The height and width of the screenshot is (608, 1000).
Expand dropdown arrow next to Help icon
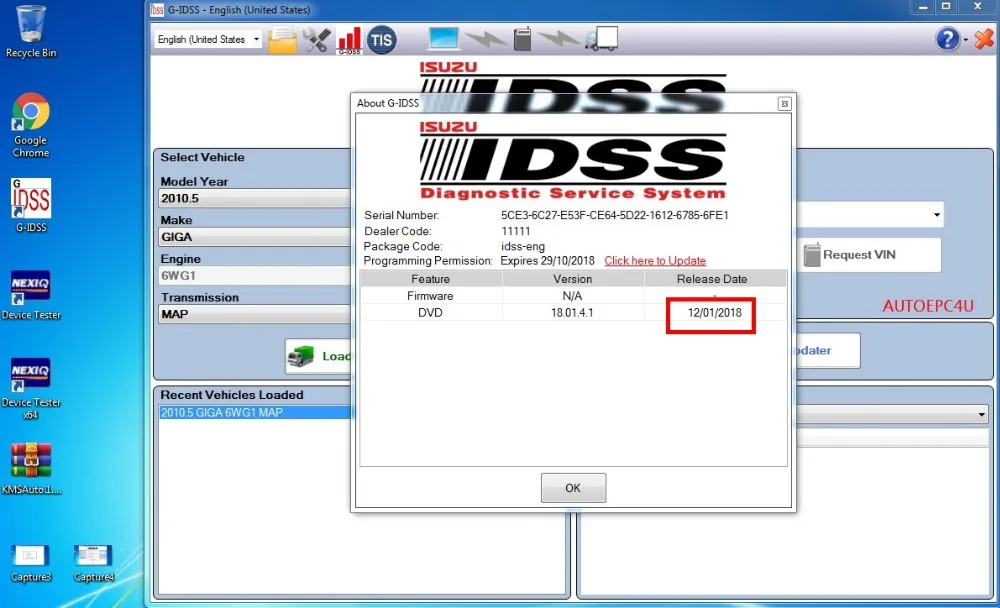pyautogui.click(x=966, y=40)
